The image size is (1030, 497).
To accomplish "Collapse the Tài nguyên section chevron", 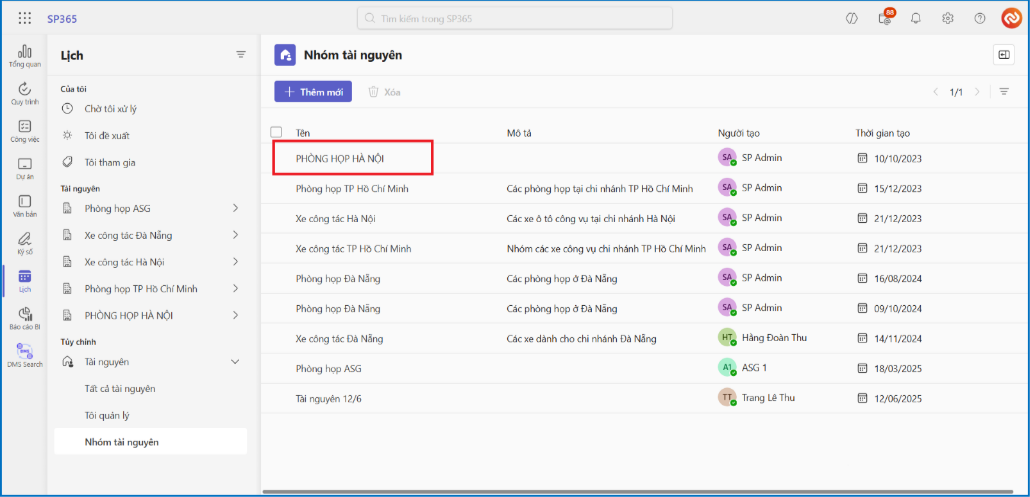I will tap(235, 362).
